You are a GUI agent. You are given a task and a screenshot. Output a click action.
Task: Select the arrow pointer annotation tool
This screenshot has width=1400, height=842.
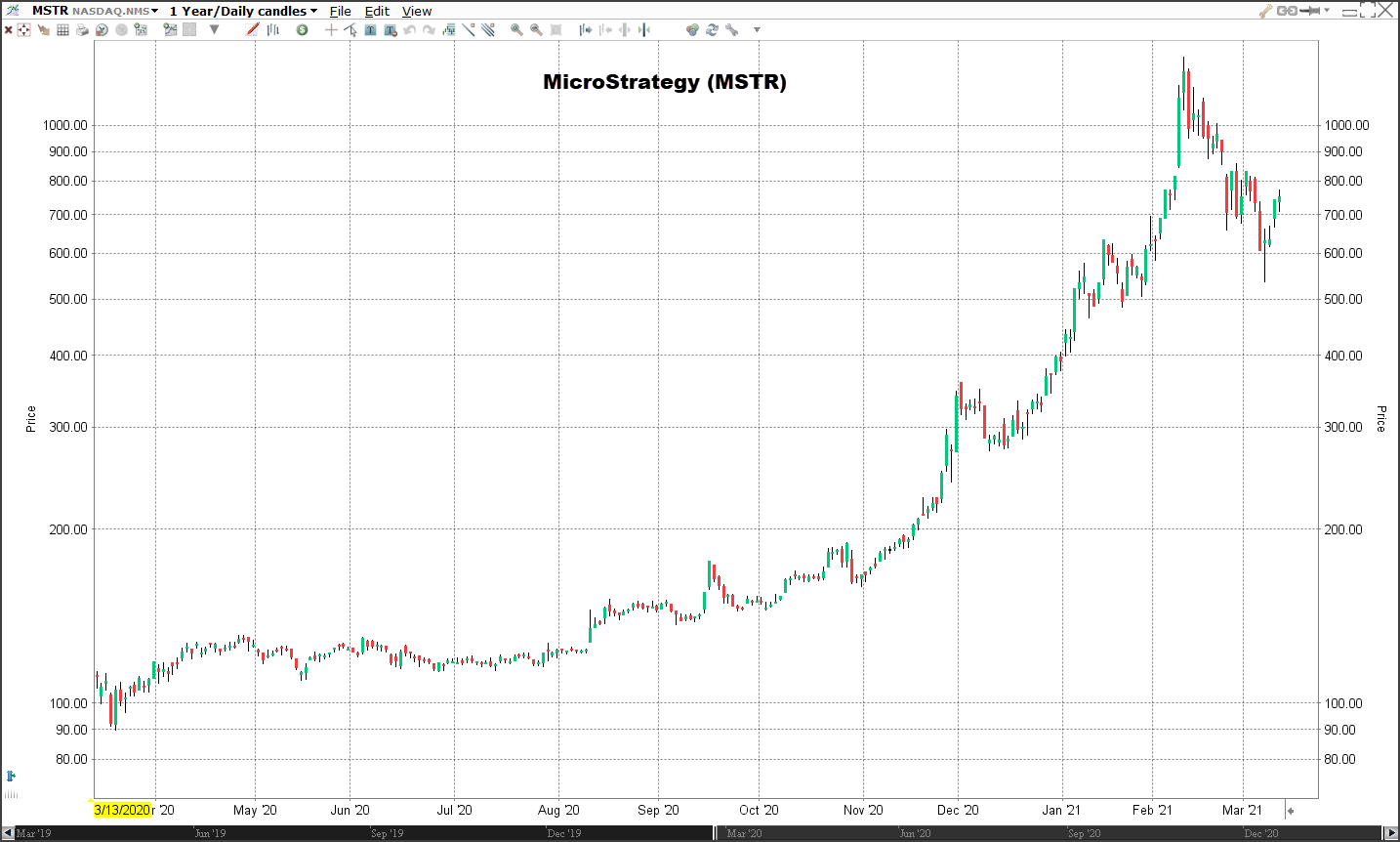click(351, 29)
